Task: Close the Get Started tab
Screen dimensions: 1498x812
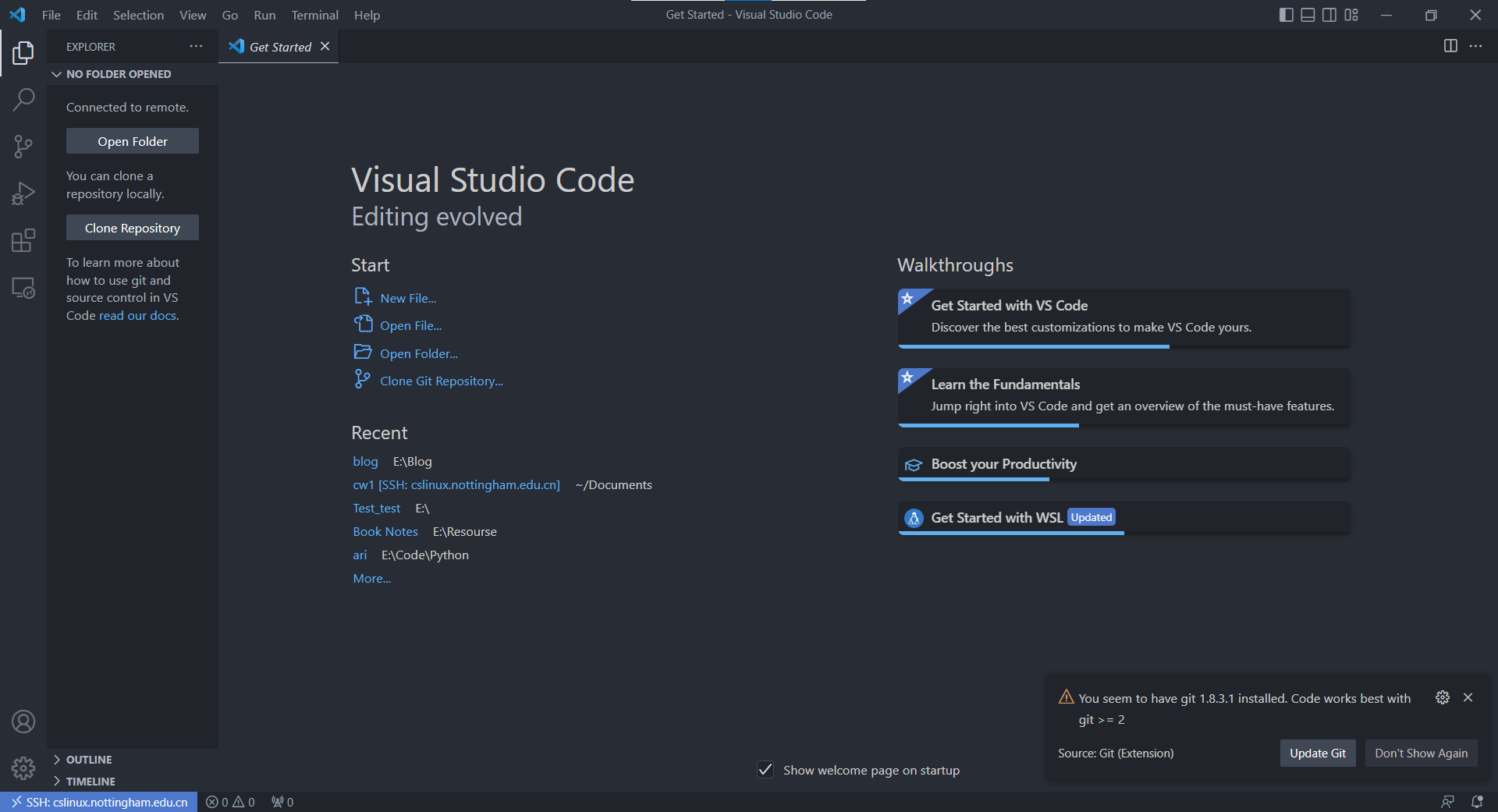Action: pos(325,47)
